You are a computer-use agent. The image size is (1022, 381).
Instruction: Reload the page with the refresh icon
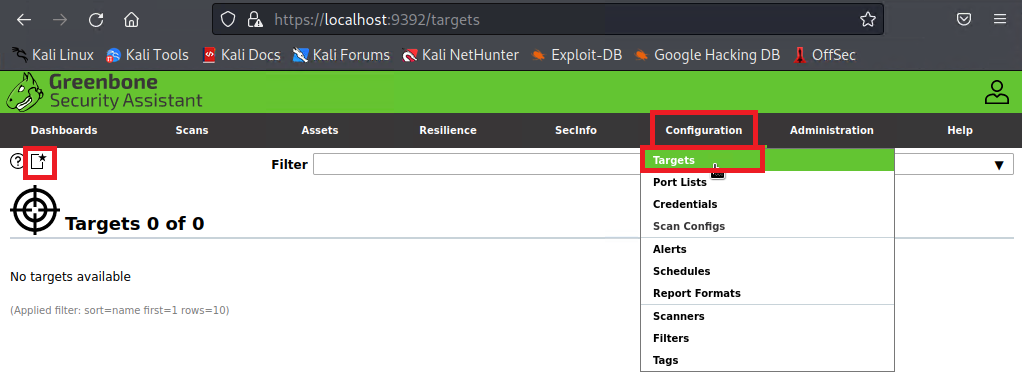tap(96, 20)
